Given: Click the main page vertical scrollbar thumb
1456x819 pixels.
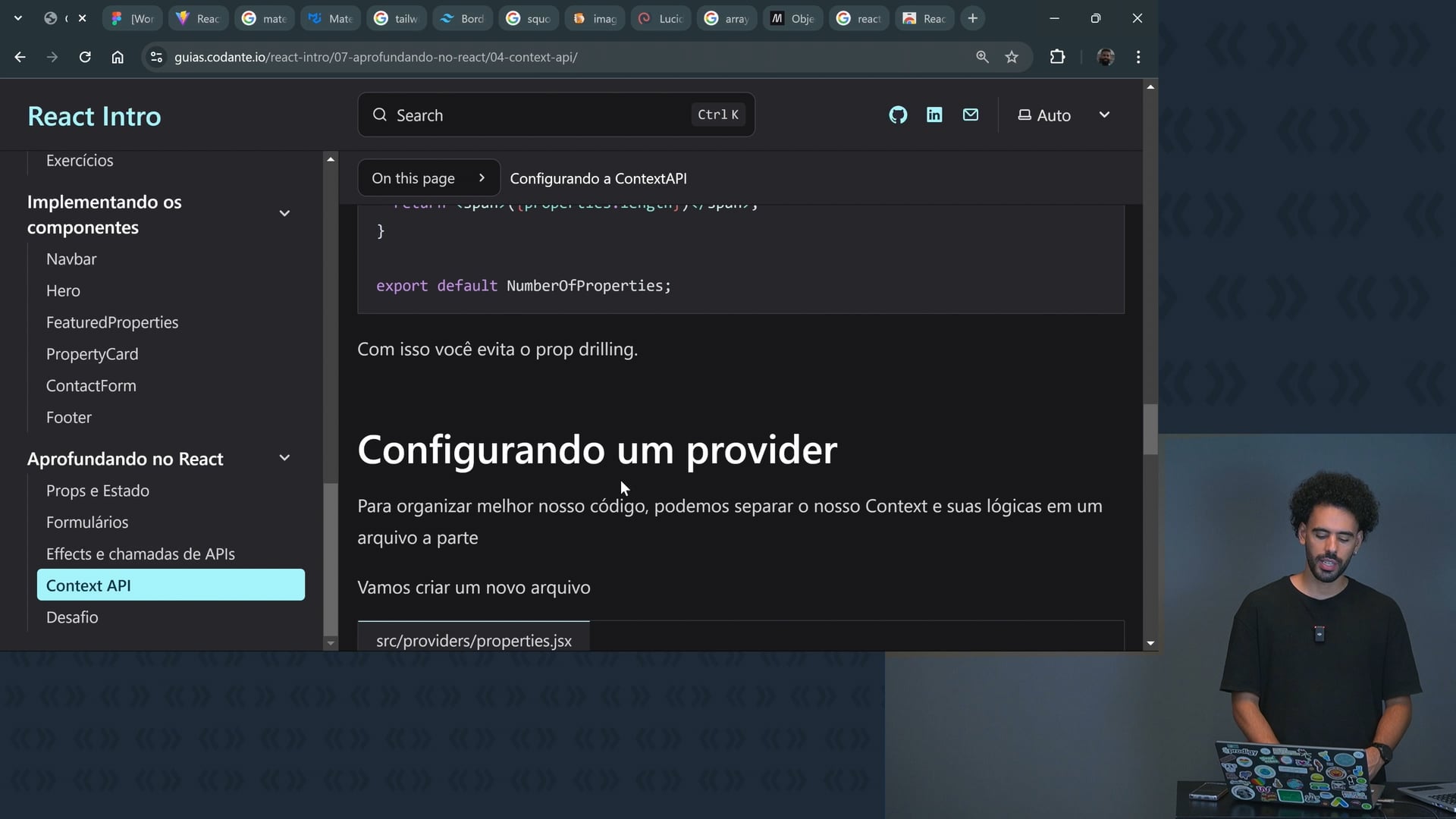Looking at the screenshot, I should pyautogui.click(x=1150, y=429).
